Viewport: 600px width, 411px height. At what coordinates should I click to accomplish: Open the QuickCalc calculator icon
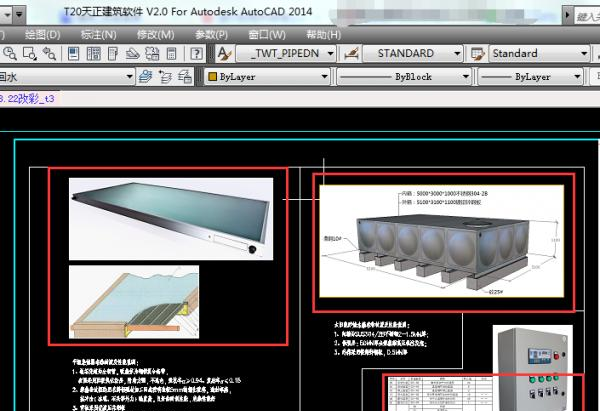[x=171, y=54]
